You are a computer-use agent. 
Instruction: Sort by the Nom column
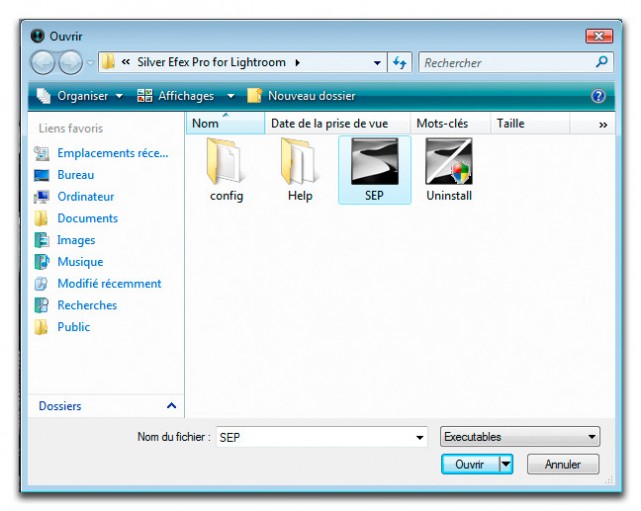225,123
